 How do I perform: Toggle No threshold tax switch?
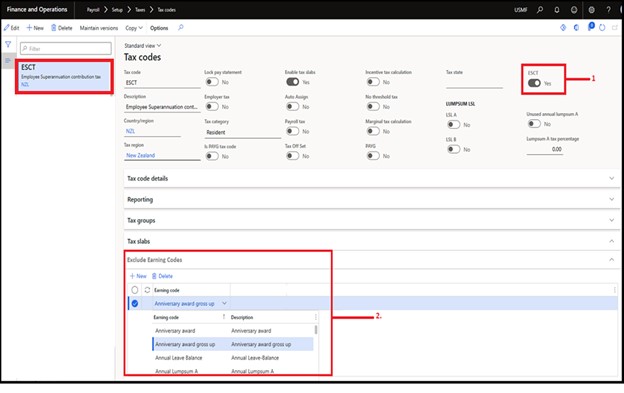pos(373,107)
